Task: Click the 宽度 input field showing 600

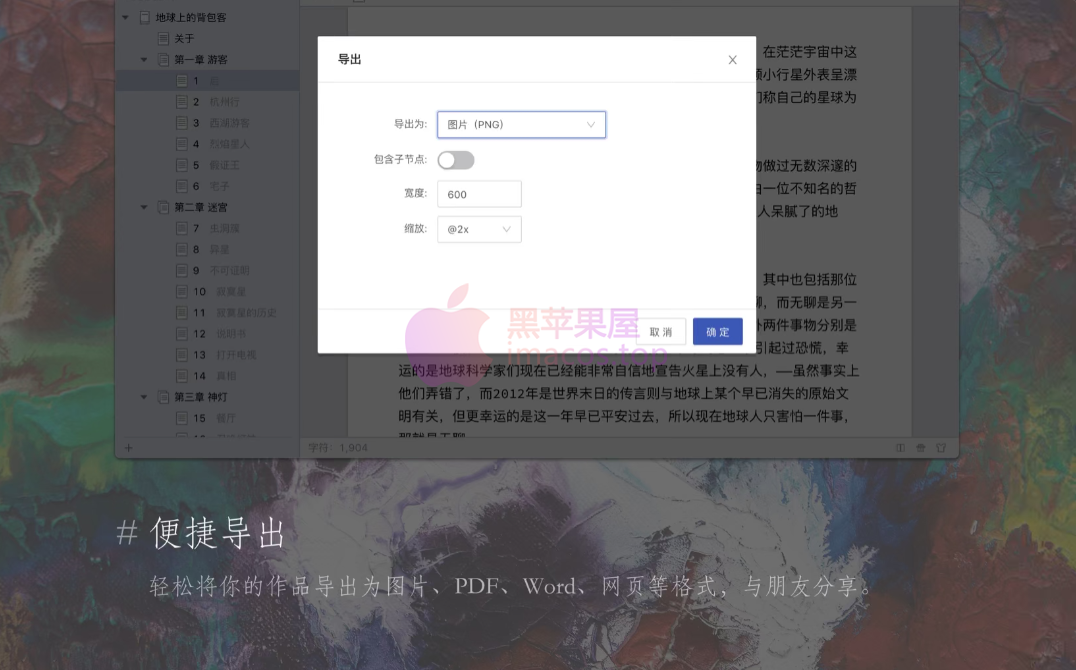Action: point(479,194)
